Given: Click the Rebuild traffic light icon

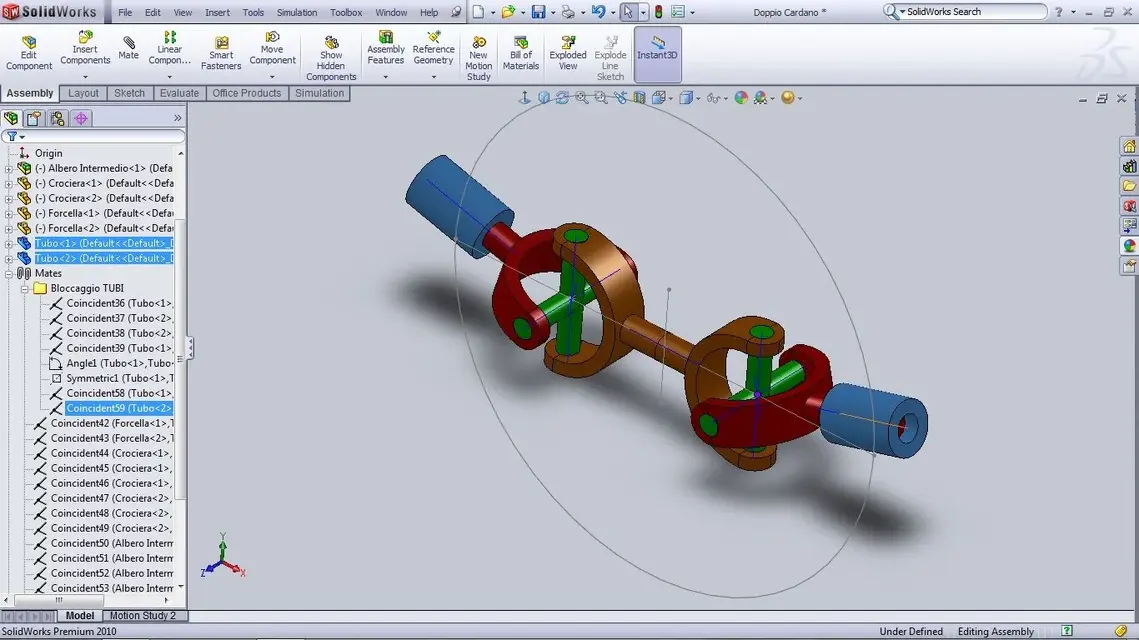Looking at the screenshot, I should [659, 12].
